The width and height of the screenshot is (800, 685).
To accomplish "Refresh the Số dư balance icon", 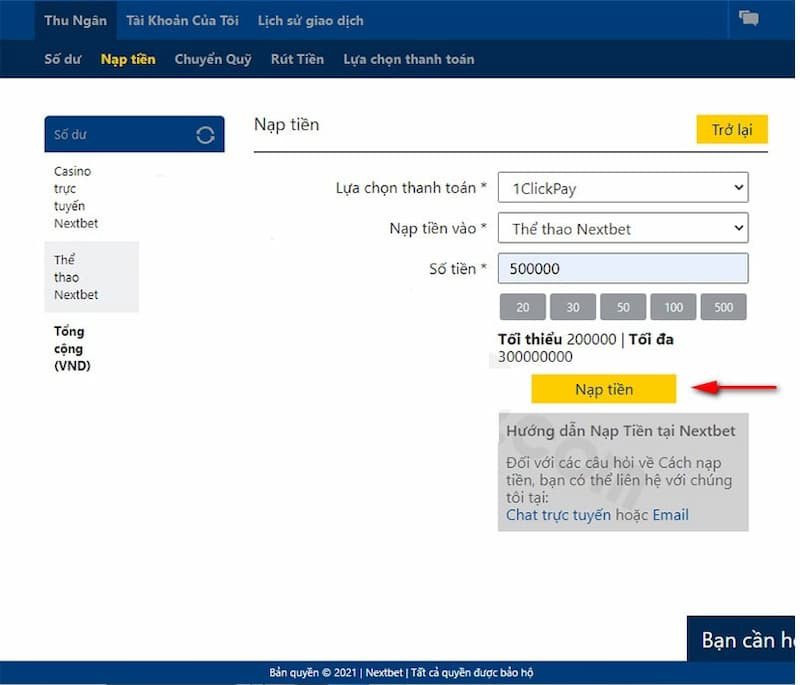I will click(205, 135).
